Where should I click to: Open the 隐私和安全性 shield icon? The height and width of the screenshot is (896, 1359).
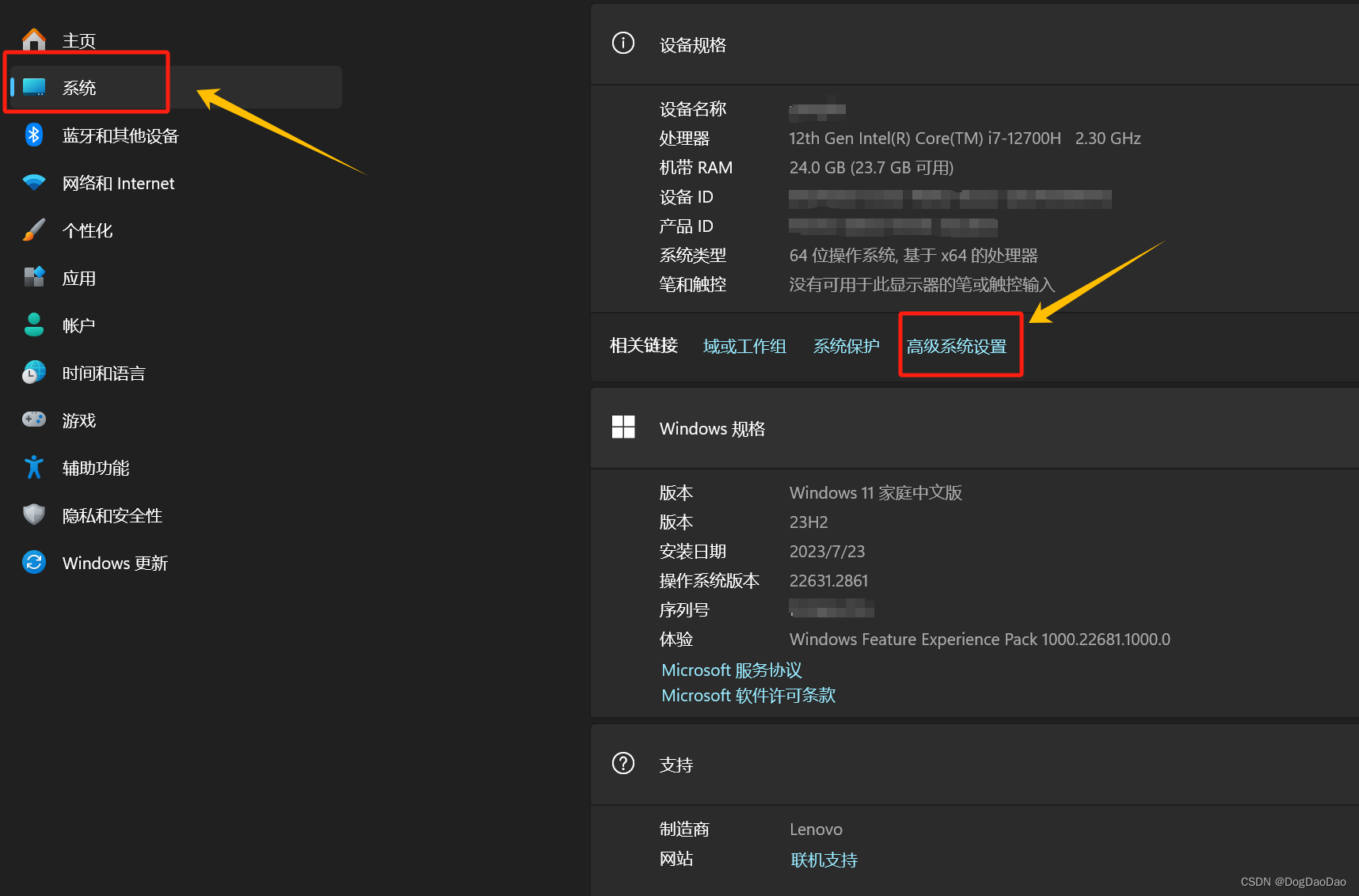pos(33,514)
